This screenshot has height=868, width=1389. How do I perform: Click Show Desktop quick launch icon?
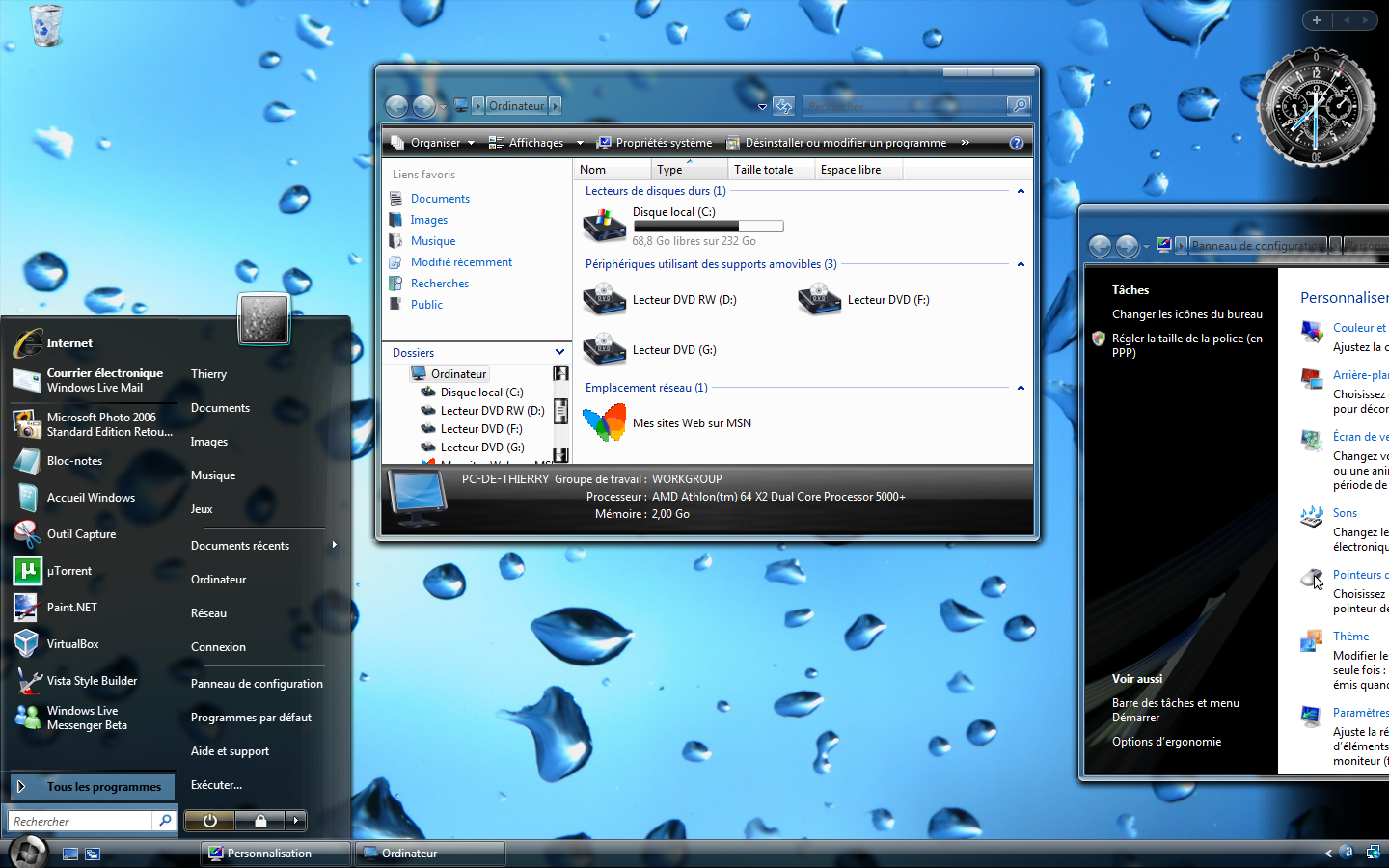(x=70, y=854)
